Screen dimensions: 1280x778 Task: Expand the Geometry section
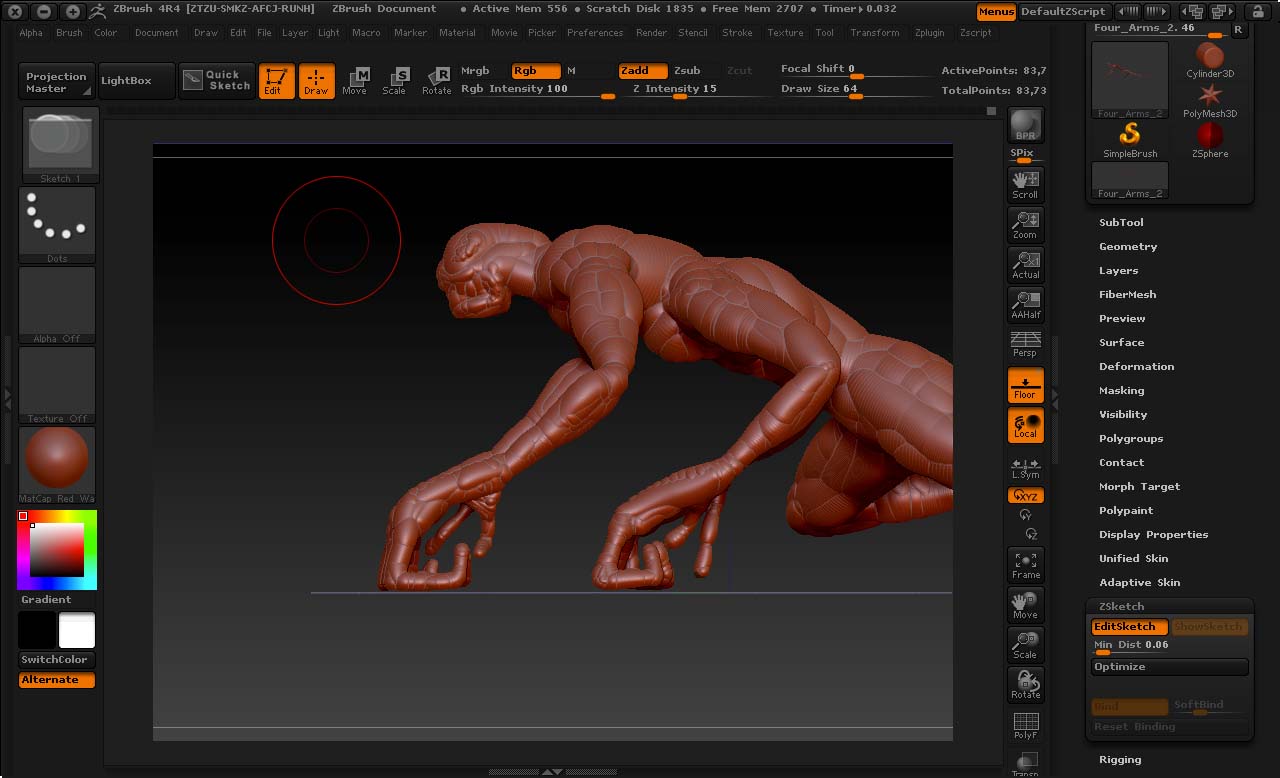pyautogui.click(x=1128, y=246)
